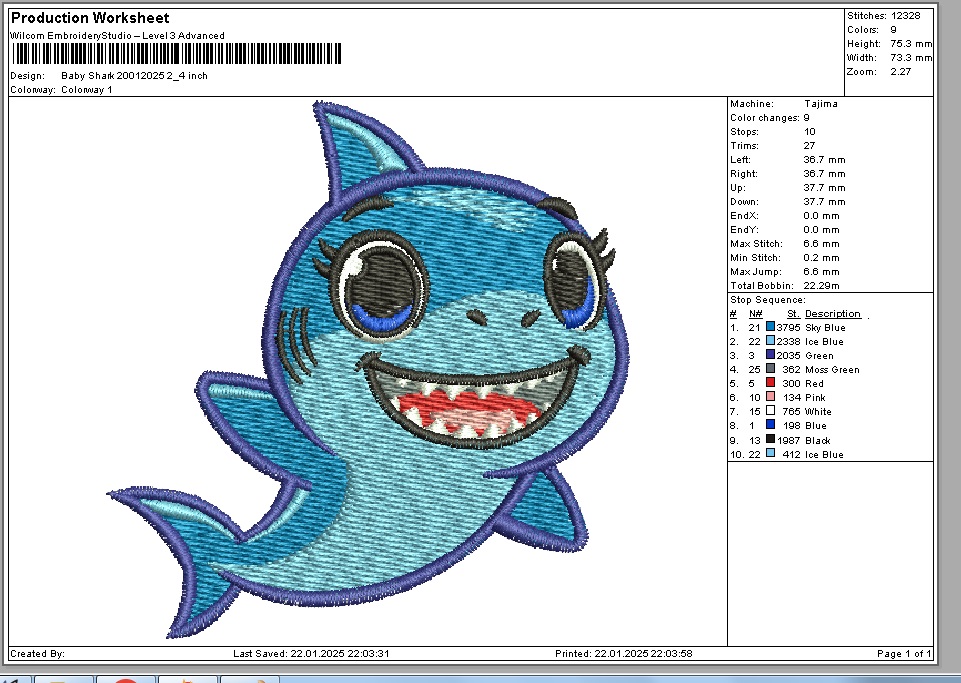Click the 'EndY:' label
The height and width of the screenshot is (683, 961).
click(x=744, y=230)
